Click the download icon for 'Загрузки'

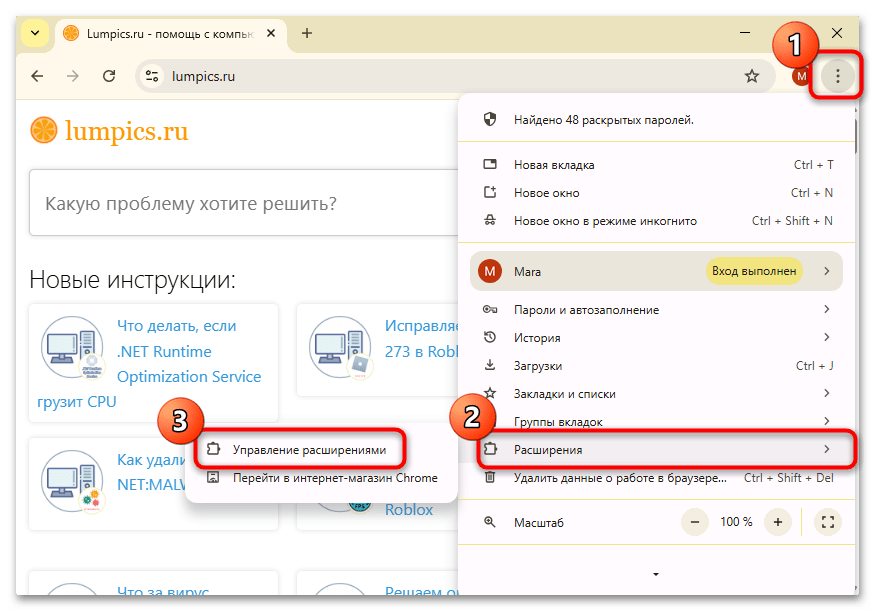coord(489,365)
